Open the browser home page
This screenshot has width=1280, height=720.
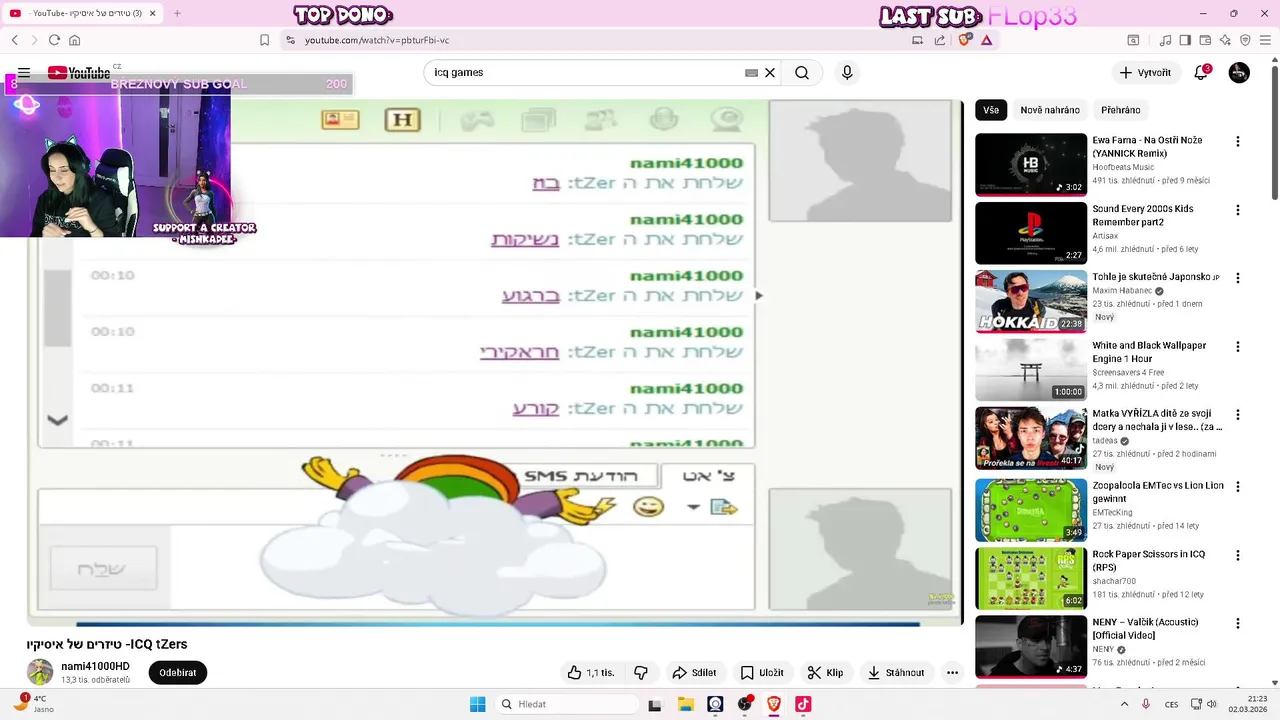(74, 40)
